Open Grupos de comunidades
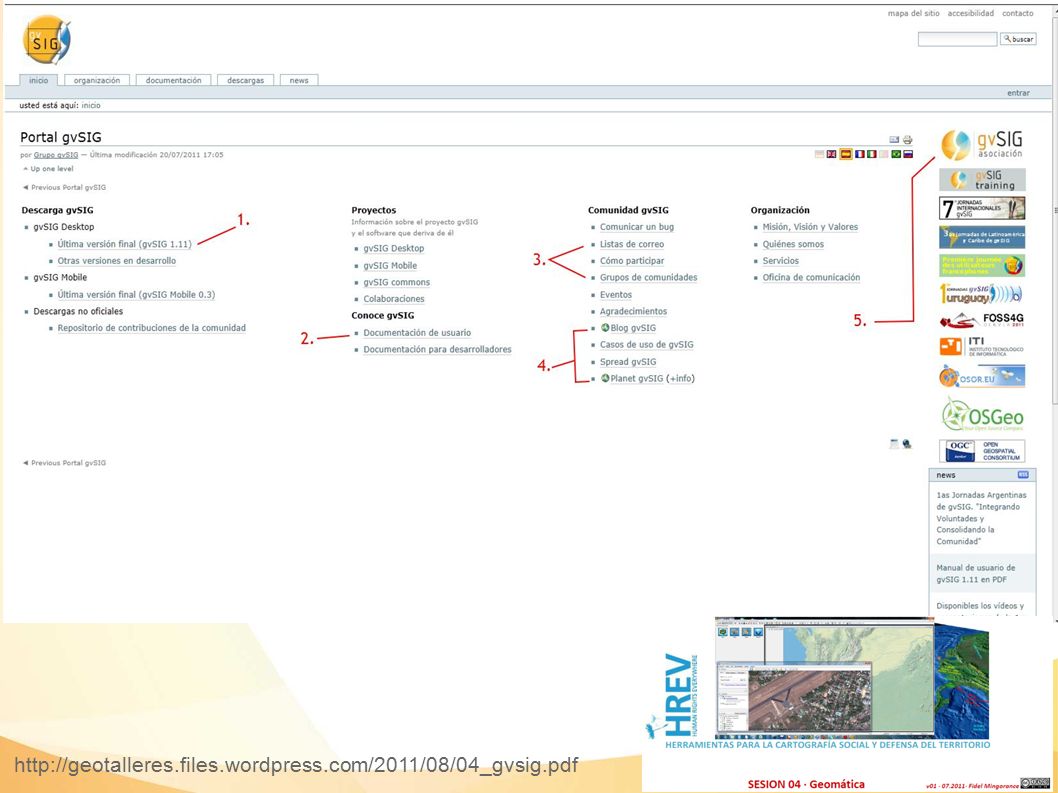This screenshot has height=793, width=1058. click(648, 277)
